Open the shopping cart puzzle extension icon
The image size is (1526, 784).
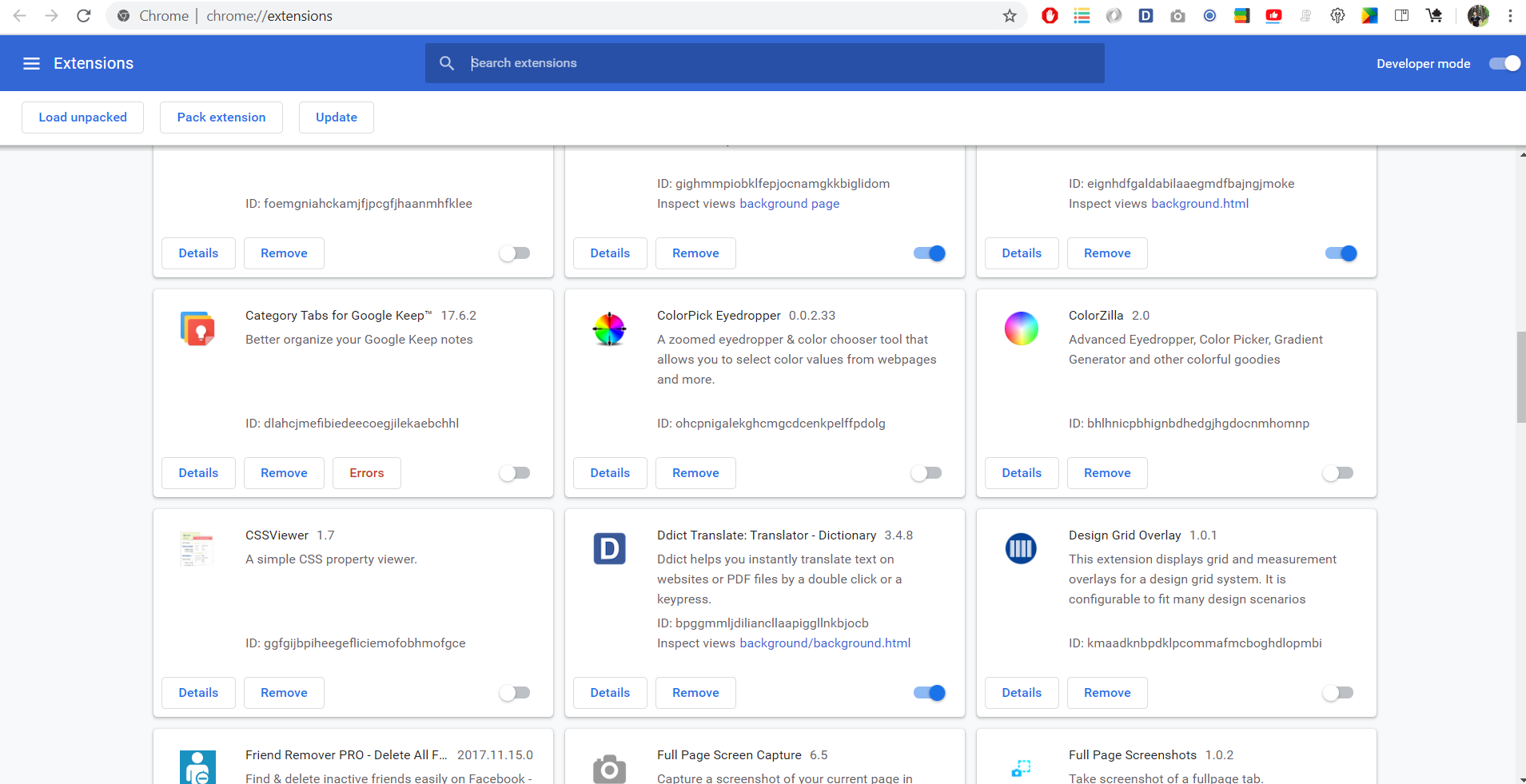(x=1434, y=16)
